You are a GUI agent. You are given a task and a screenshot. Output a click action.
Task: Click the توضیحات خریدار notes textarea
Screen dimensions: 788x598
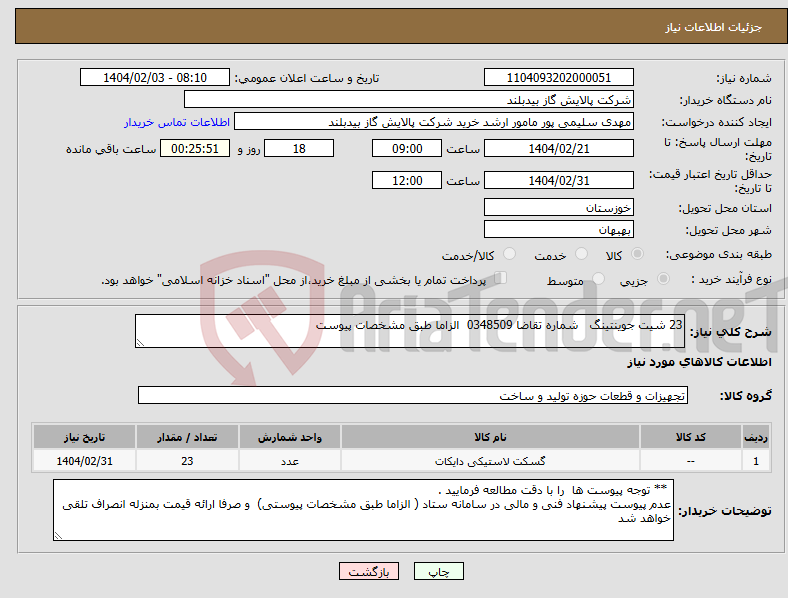[363, 510]
